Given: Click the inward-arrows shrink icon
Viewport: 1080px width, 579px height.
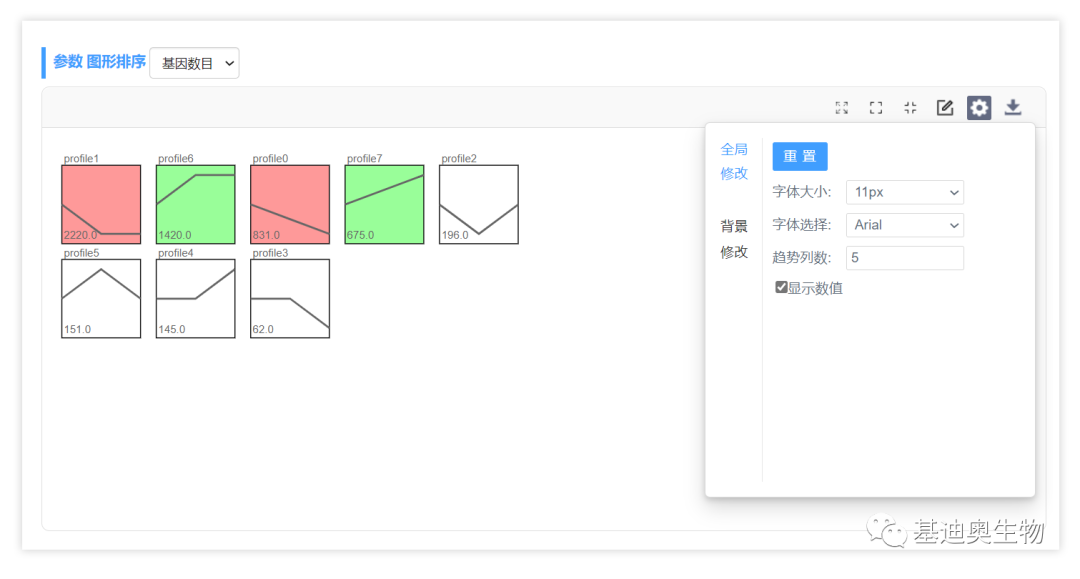Looking at the screenshot, I should click(911, 107).
